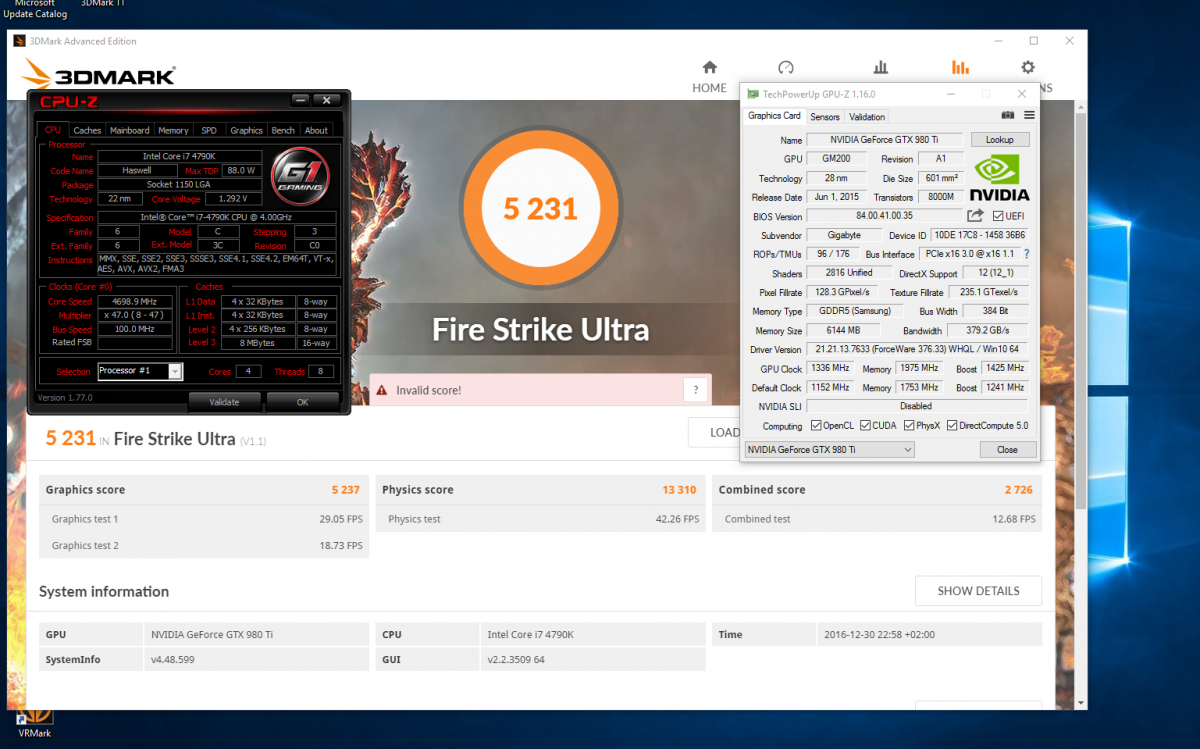This screenshot has width=1200, height=749.
Task: Click Bus Interface question mark help
Action: [x=1026, y=254]
